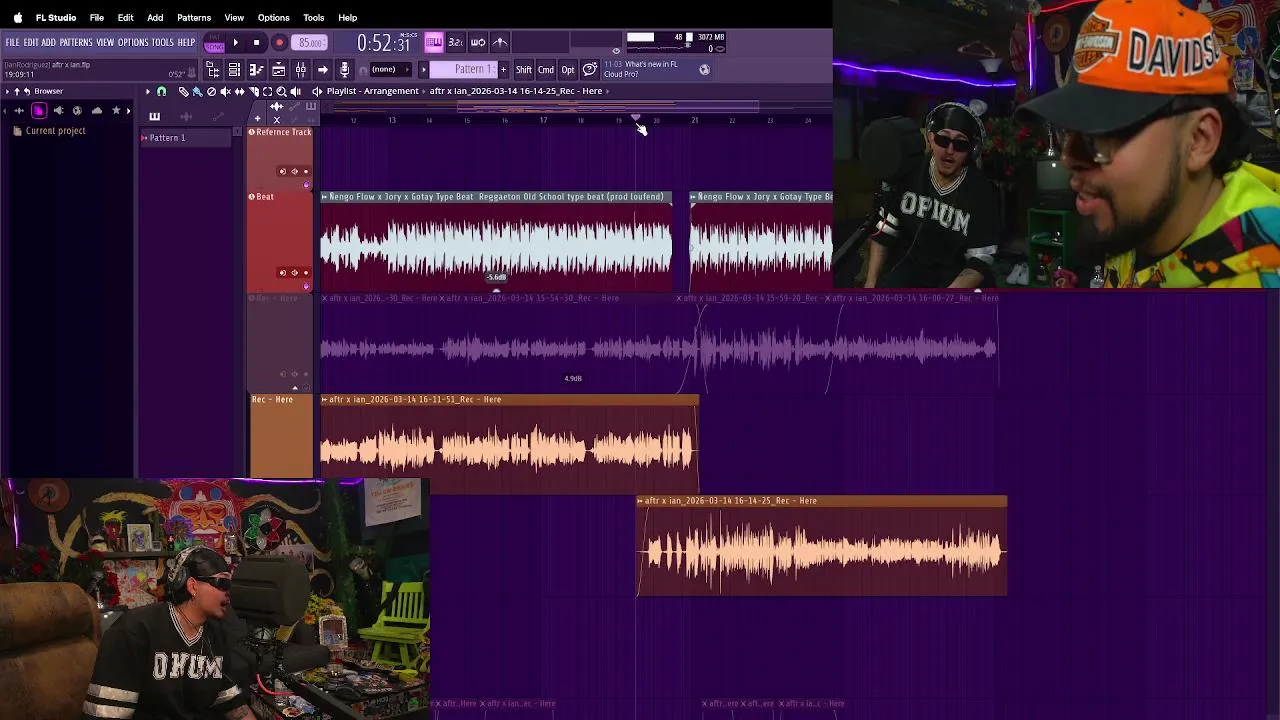Open Browser starred favorites tab
The image size is (1280, 720).
click(116, 111)
